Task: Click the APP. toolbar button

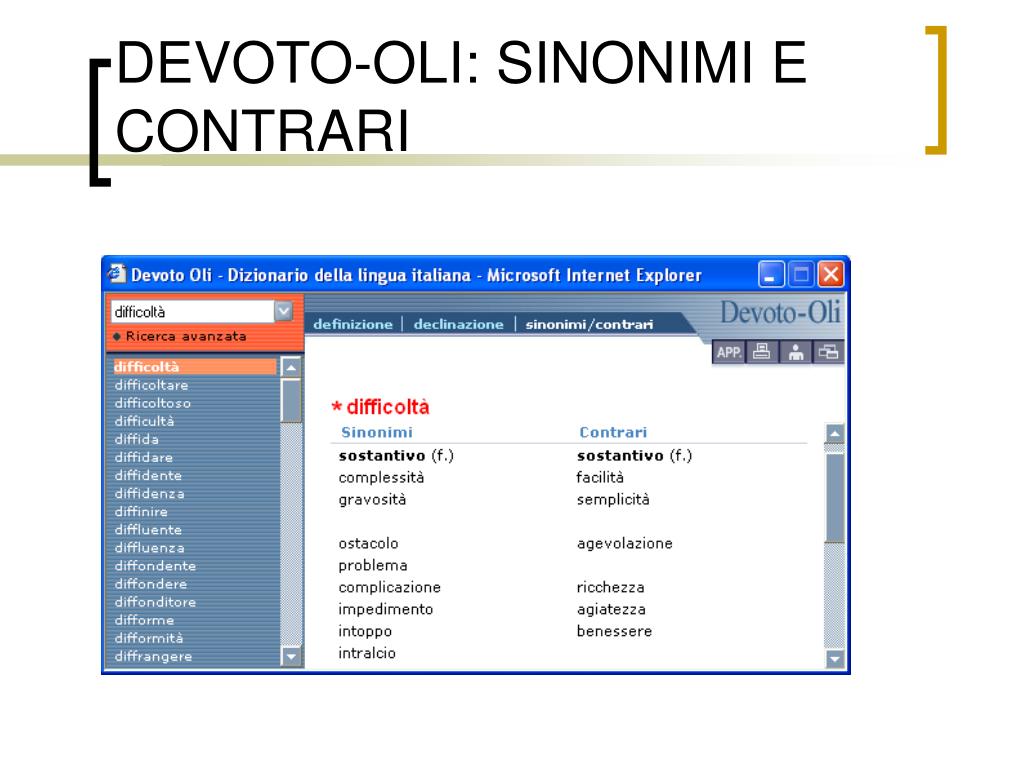Action: (728, 353)
